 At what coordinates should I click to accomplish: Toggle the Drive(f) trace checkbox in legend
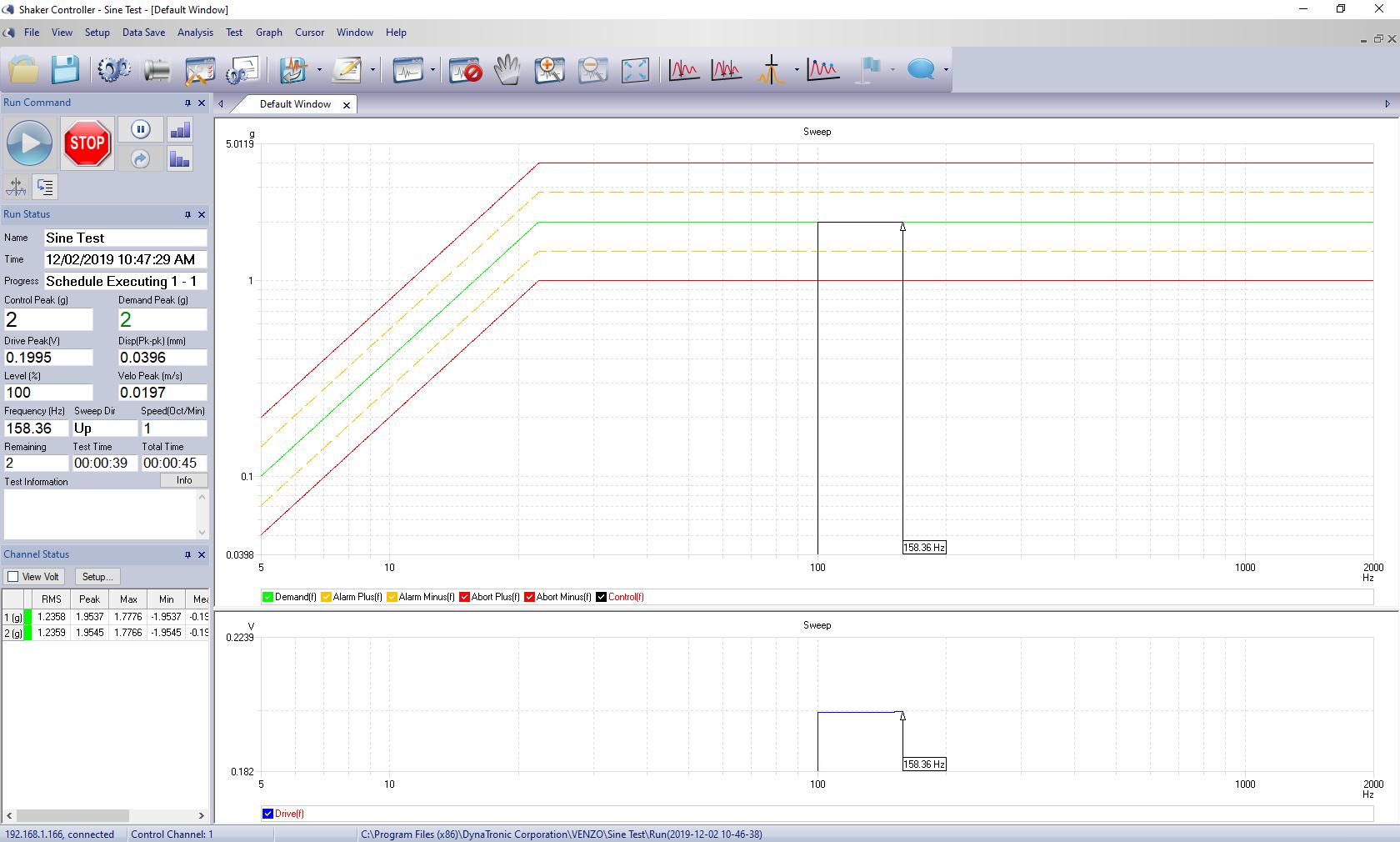click(267, 814)
